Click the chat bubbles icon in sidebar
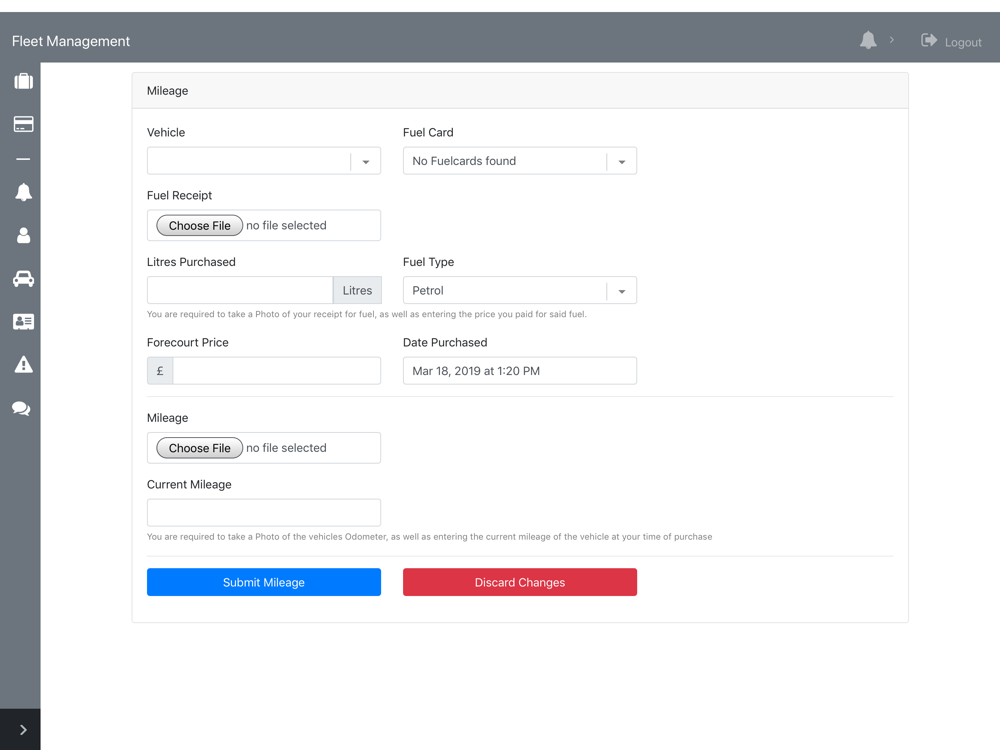1000x750 pixels. [21, 408]
